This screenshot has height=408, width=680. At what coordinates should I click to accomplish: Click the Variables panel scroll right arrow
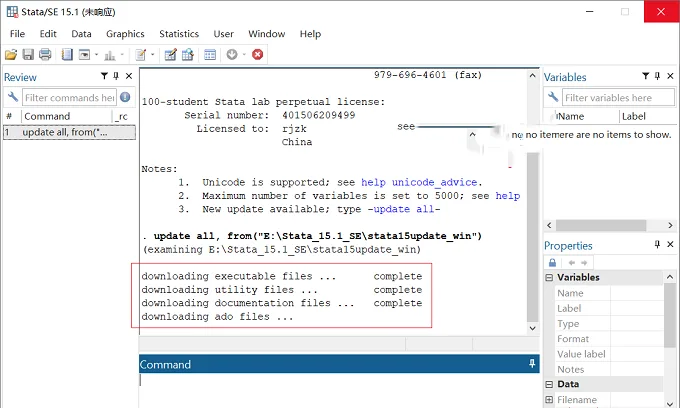[670, 225]
